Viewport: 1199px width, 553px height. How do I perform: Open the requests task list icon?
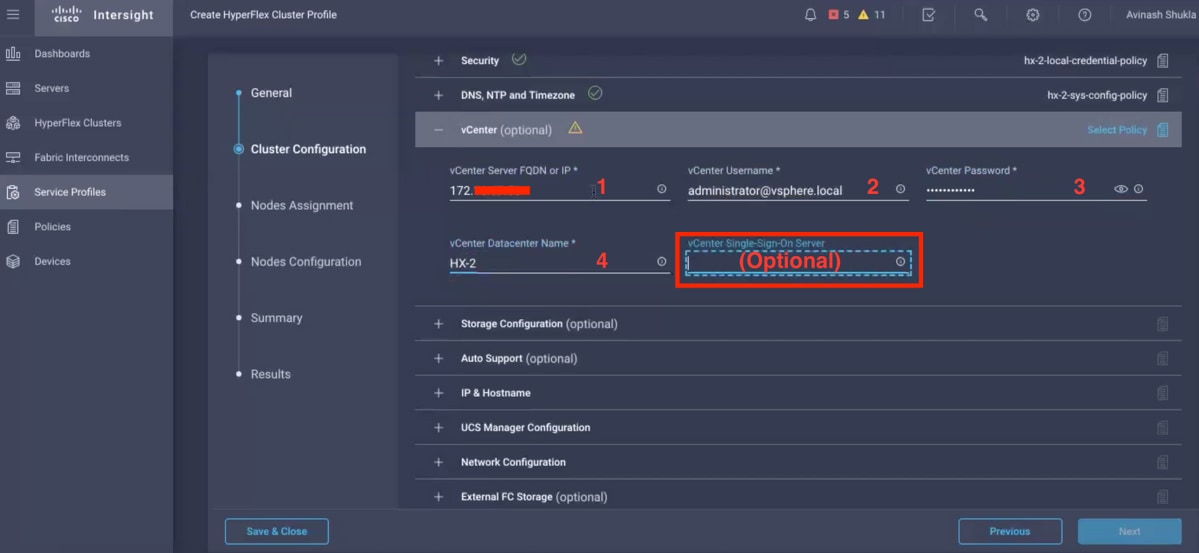(928, 15)
